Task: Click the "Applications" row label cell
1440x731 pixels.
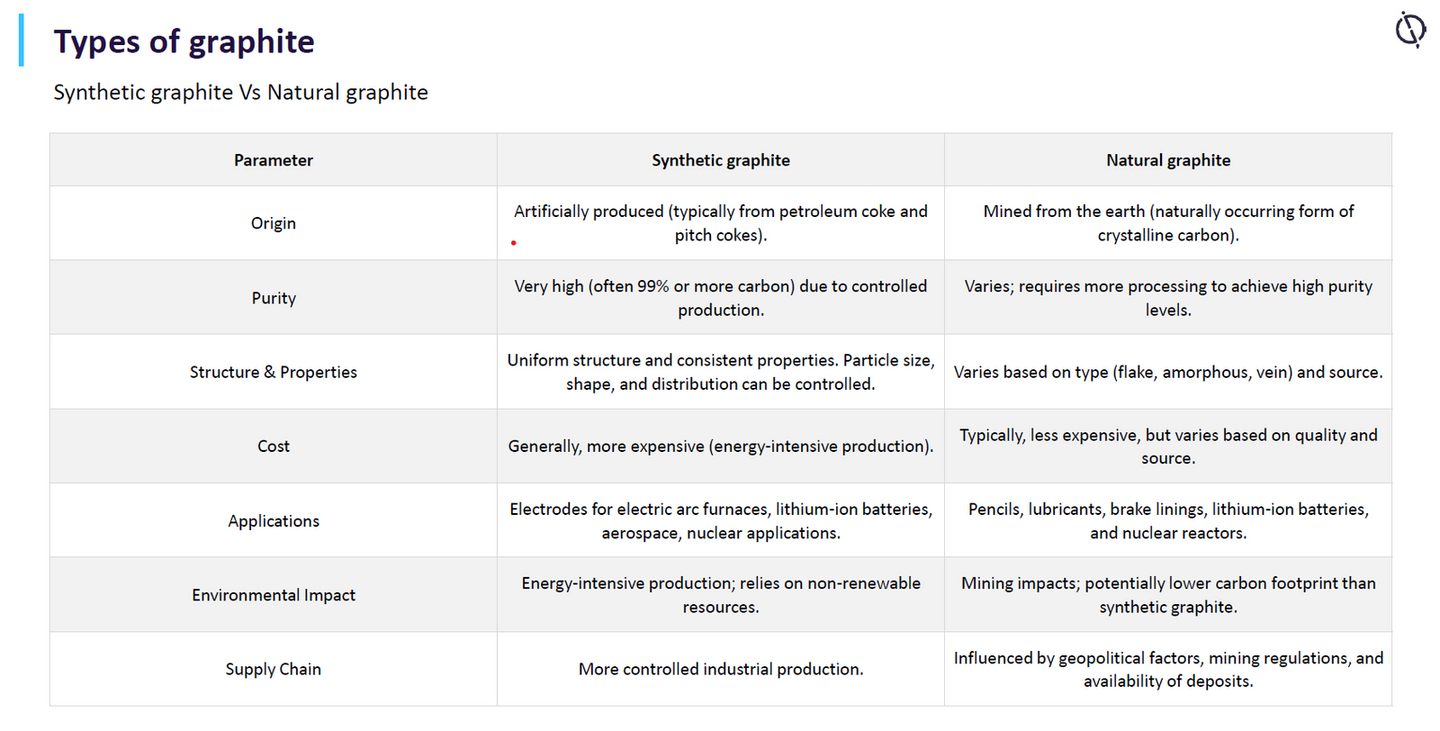Action: pos(273,521)
